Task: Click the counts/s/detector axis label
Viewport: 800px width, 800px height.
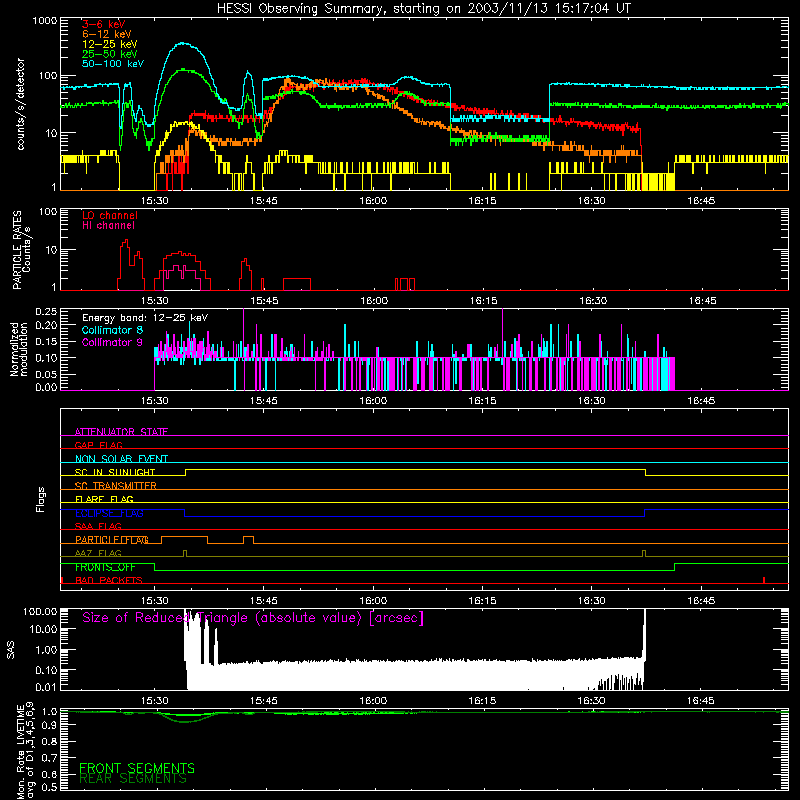Action: coord(20,104)
